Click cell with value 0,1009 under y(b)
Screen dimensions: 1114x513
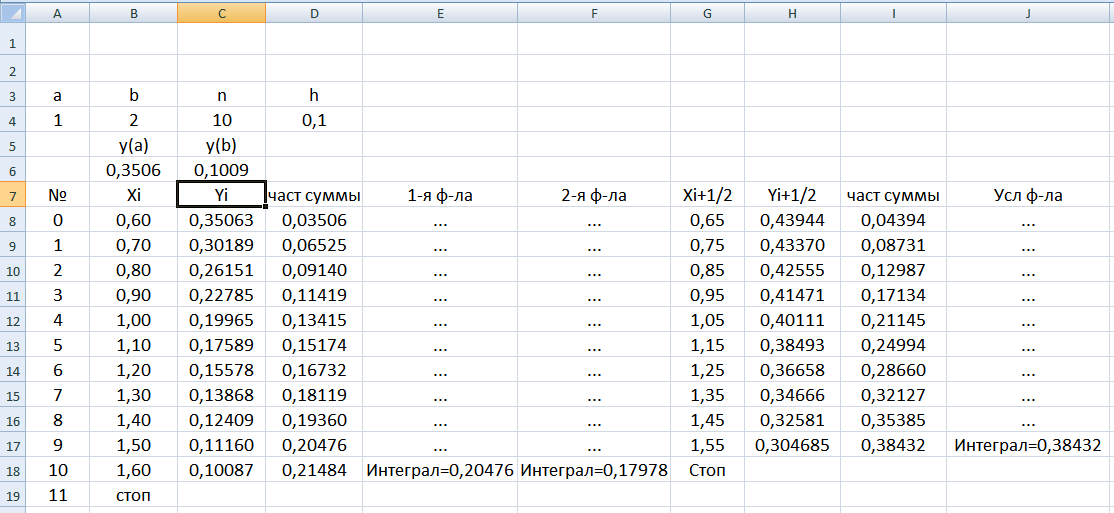222,170
